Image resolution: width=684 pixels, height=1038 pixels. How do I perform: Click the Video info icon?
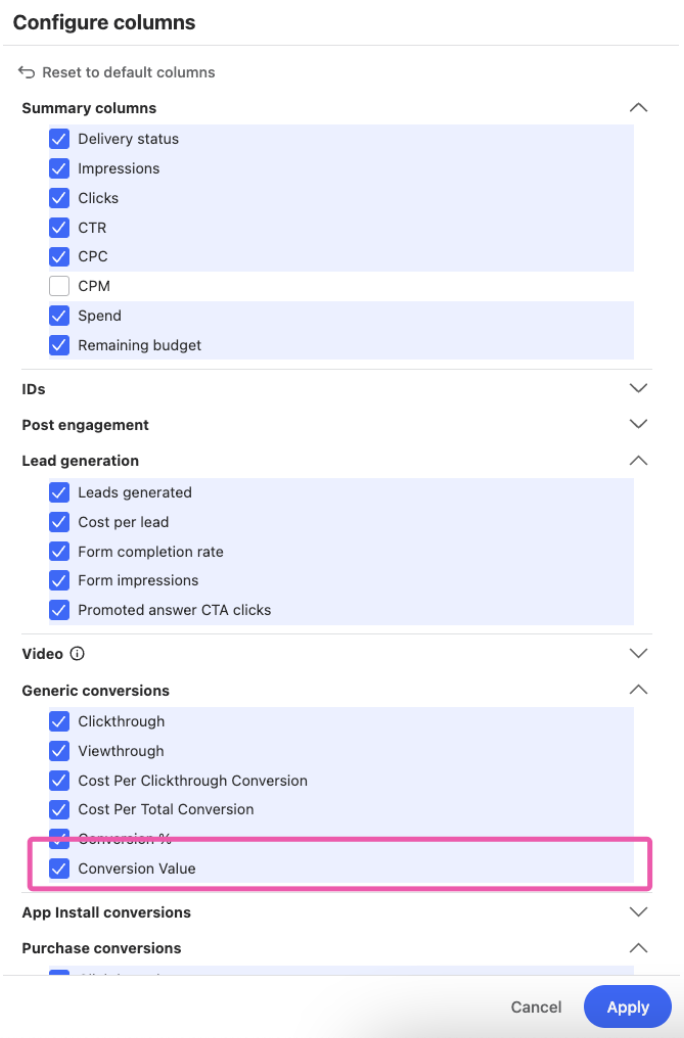tap(77, 654)
